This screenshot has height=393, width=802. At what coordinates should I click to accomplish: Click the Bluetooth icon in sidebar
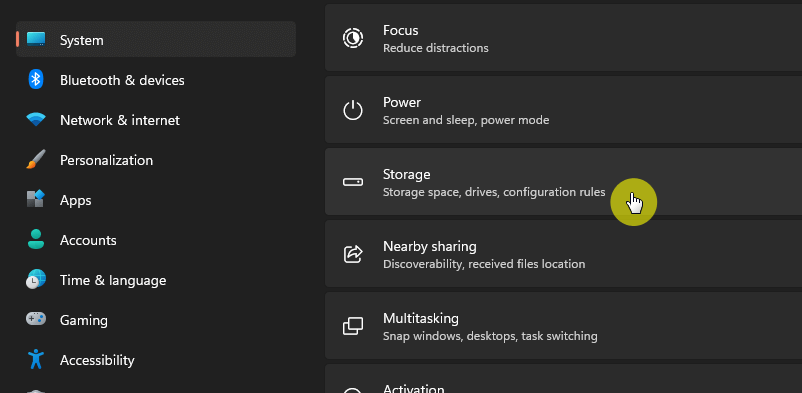pyautogui.click(x=36, y=80)
